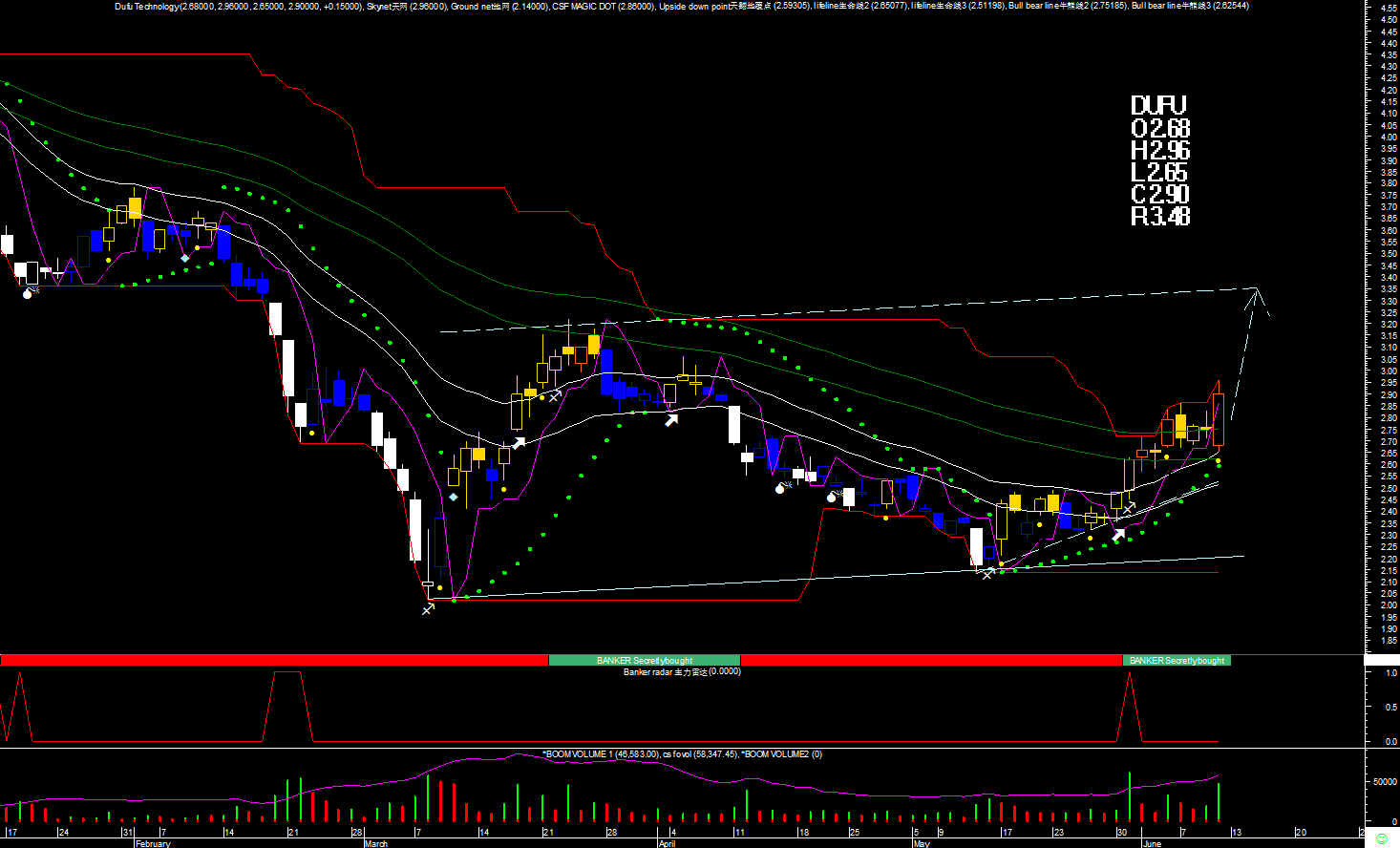The width and height of the screenshot is (1400, 848).
Task: Click the June month label on time axis
Action: (x=1152, y=843)
